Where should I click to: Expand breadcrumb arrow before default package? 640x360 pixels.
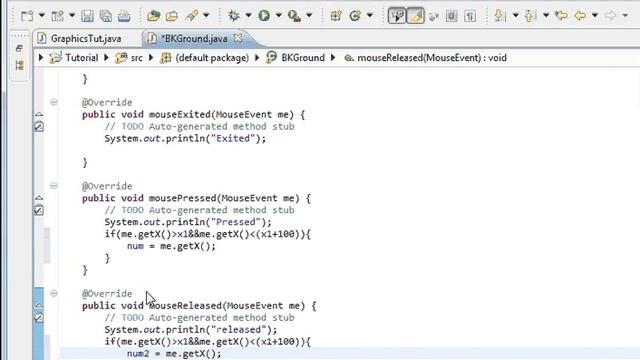tap(151, 58)
